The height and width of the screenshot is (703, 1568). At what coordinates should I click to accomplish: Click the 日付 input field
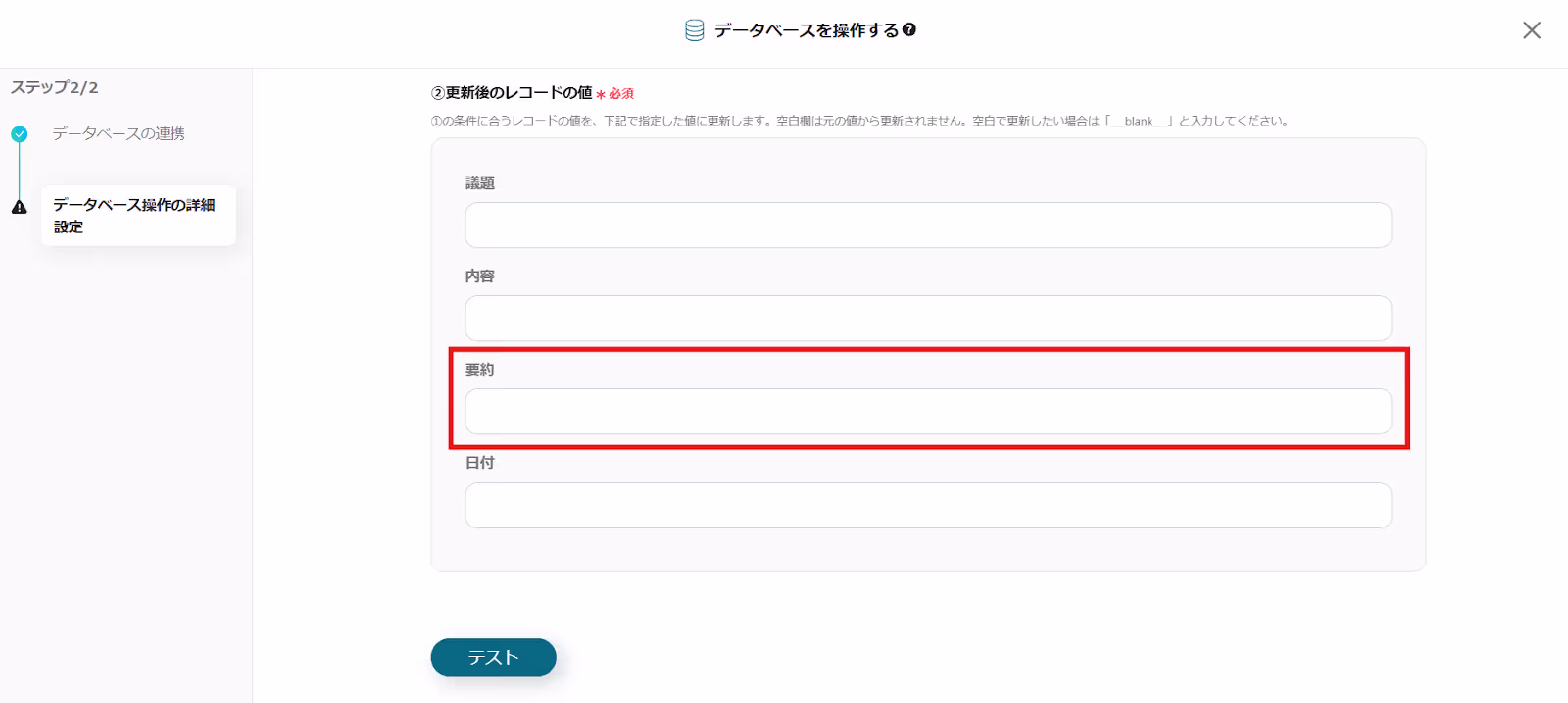(928, 505)
